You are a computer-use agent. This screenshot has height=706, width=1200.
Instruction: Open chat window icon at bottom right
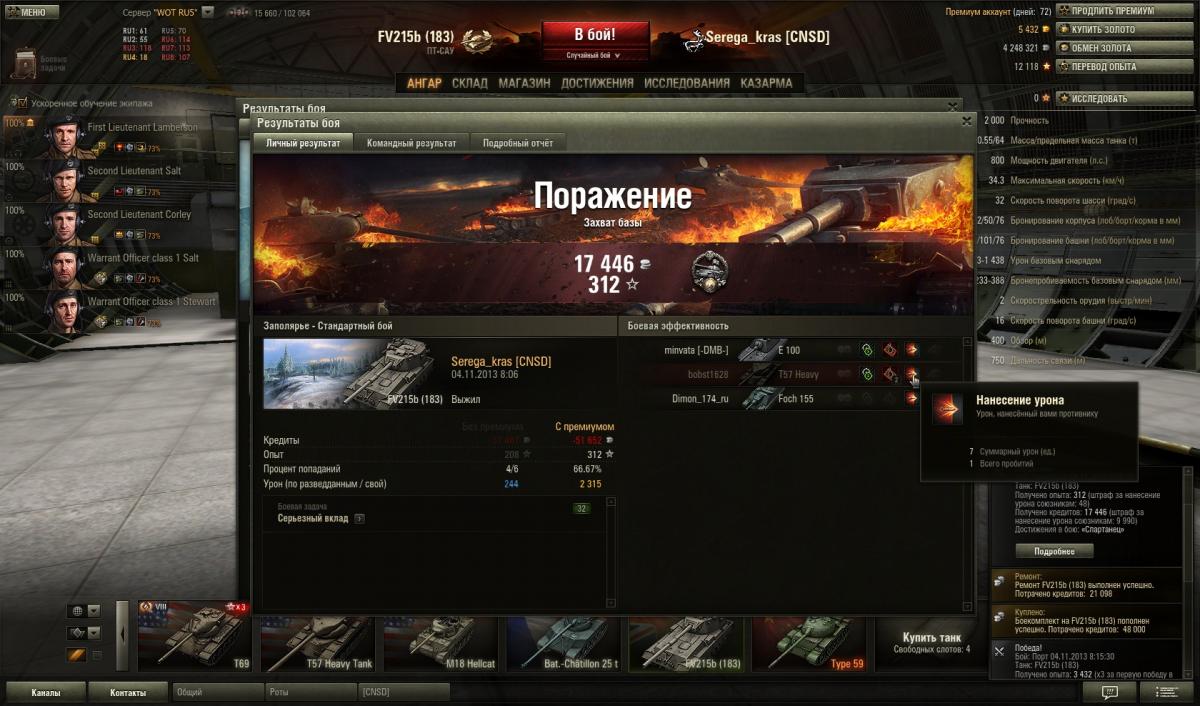click(x=1109, y=692)
